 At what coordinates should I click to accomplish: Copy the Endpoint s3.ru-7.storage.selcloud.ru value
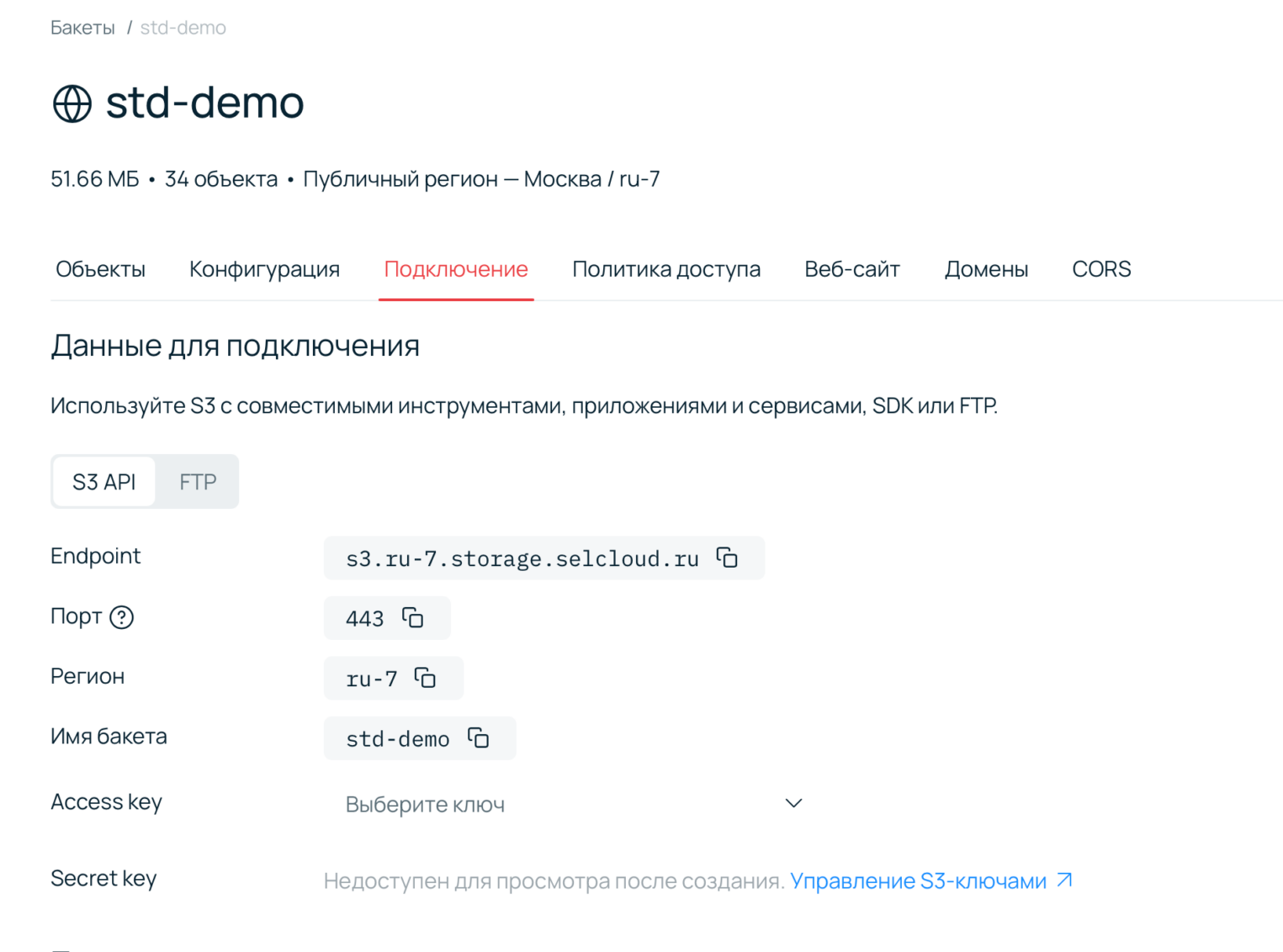[x=727, y=558]
